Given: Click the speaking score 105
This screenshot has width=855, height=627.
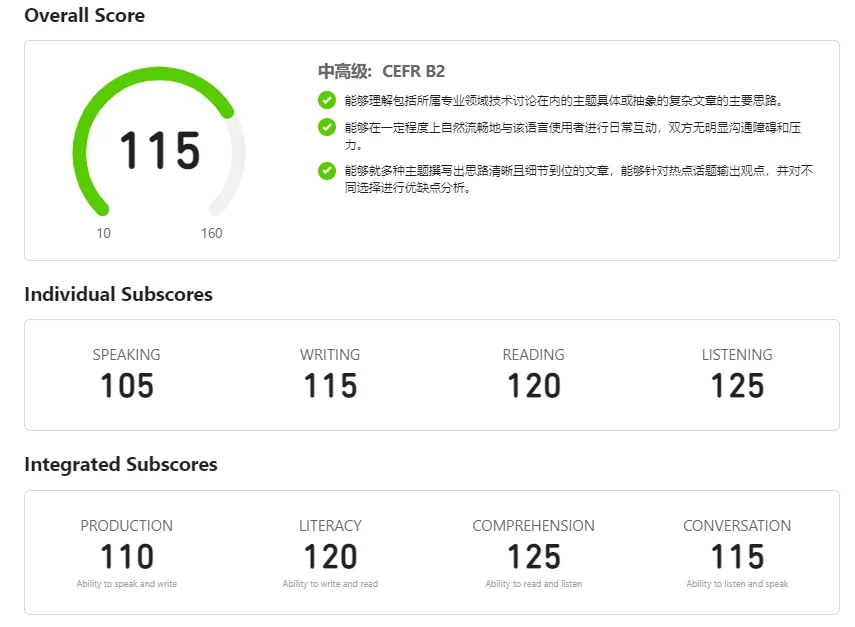Looking at the screenshot, I should coord(127,386).
